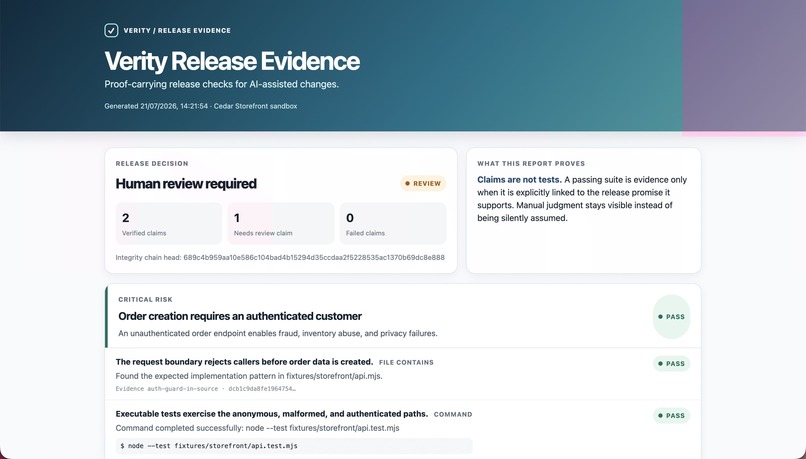The image size is (806, 459).
Task: Click the 'COMMAND' tag
Action: pos(453,414)
